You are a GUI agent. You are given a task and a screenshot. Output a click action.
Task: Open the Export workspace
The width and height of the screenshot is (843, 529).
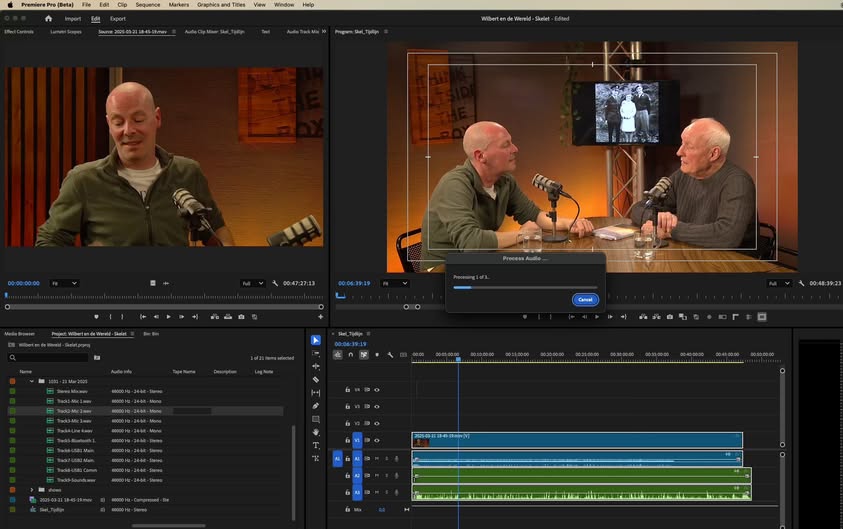[118, 18]
